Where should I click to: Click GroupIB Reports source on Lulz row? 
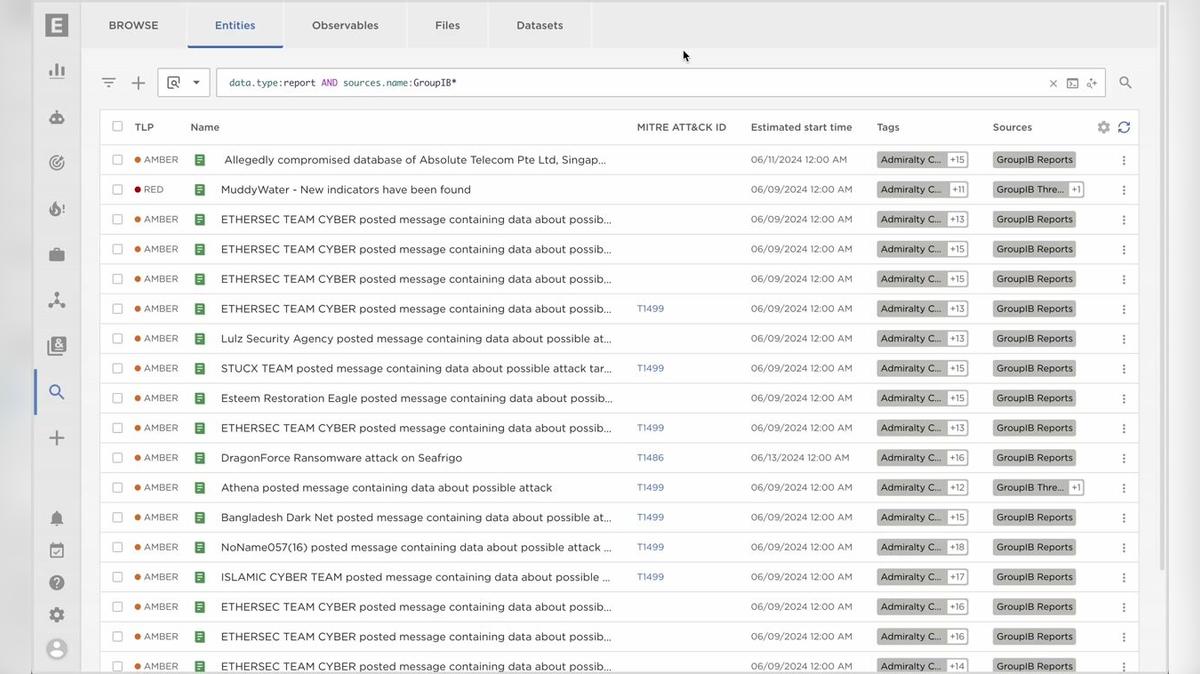[x=1034, y=339]
